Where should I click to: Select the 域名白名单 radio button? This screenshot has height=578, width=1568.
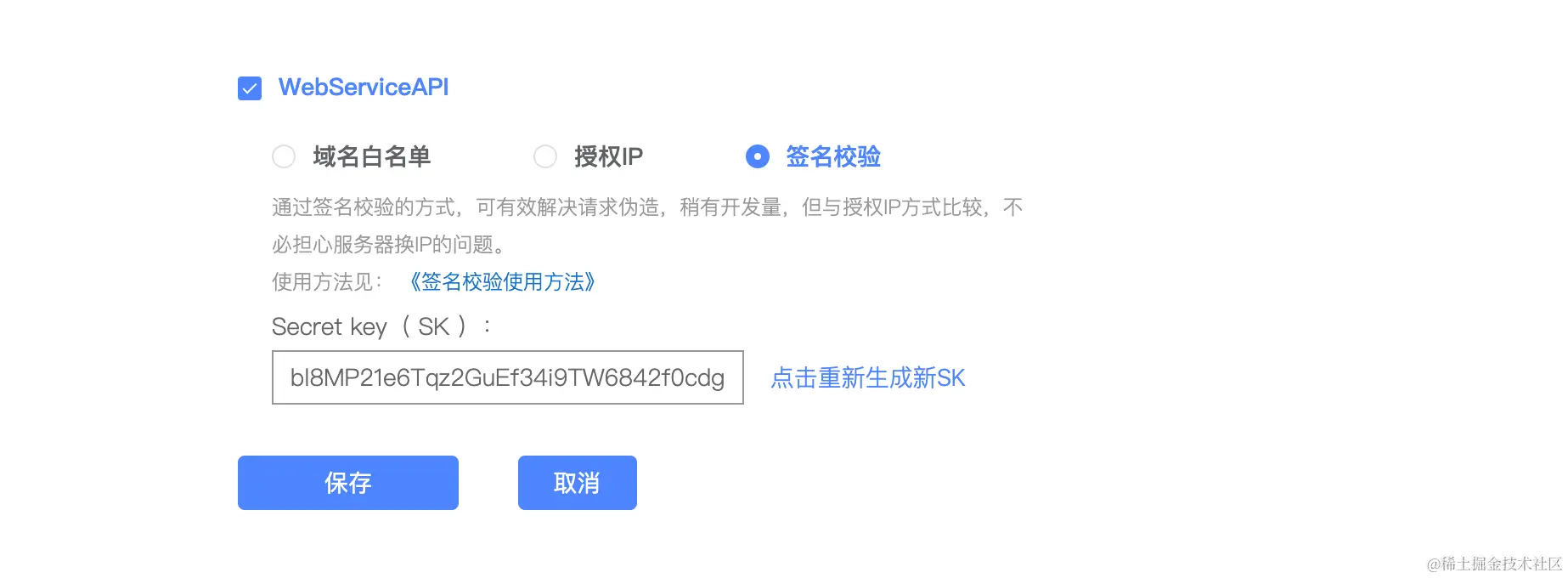coord(284,156)
